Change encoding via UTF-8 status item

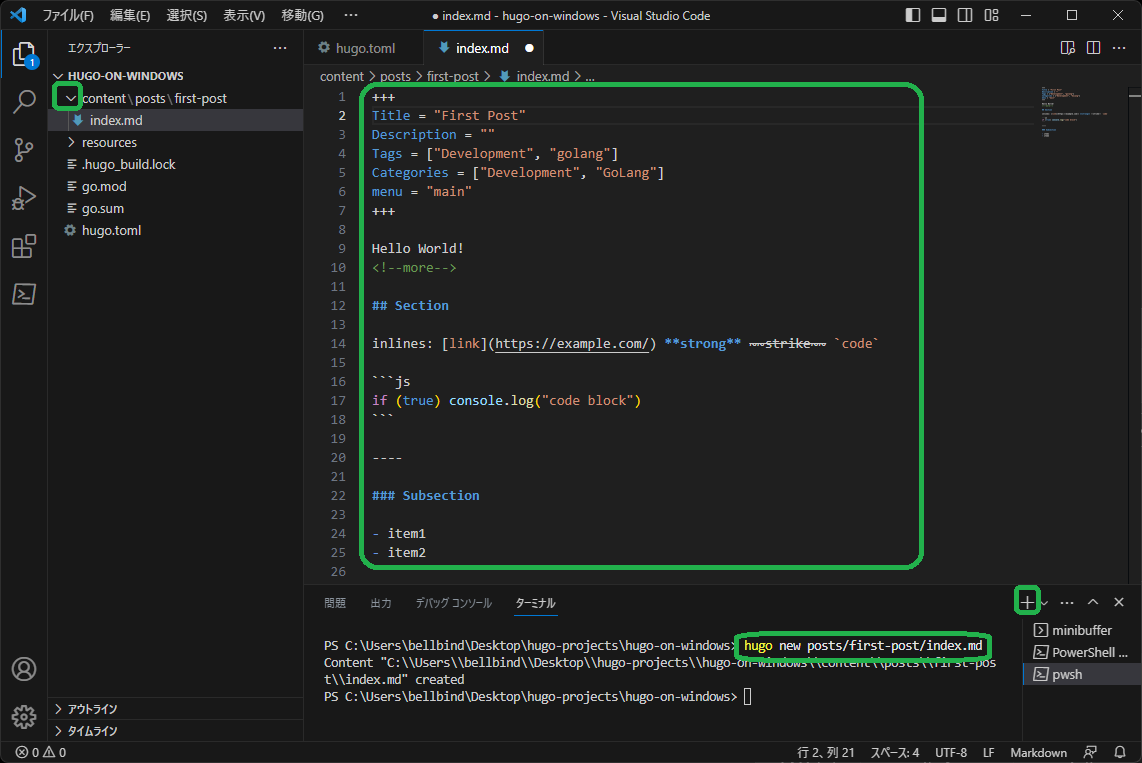click(x=951, y=753)
